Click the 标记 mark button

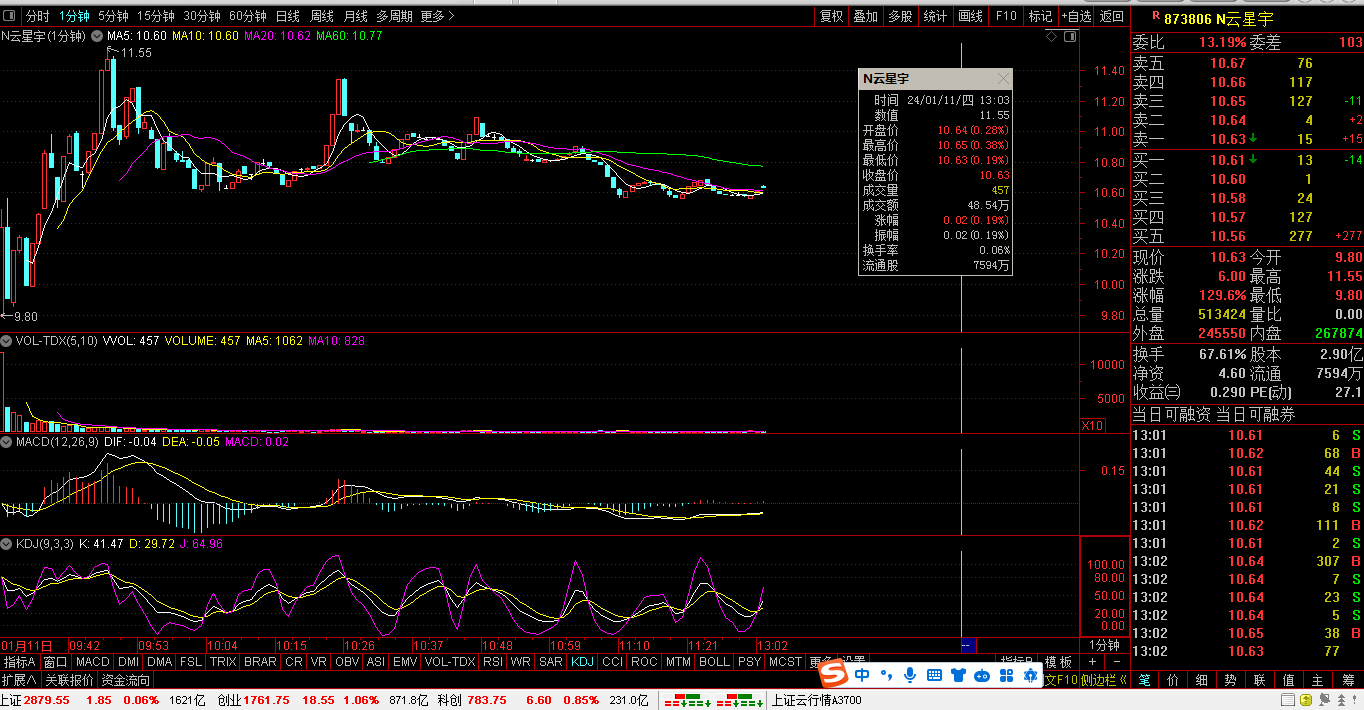[x=1041, y=16]
